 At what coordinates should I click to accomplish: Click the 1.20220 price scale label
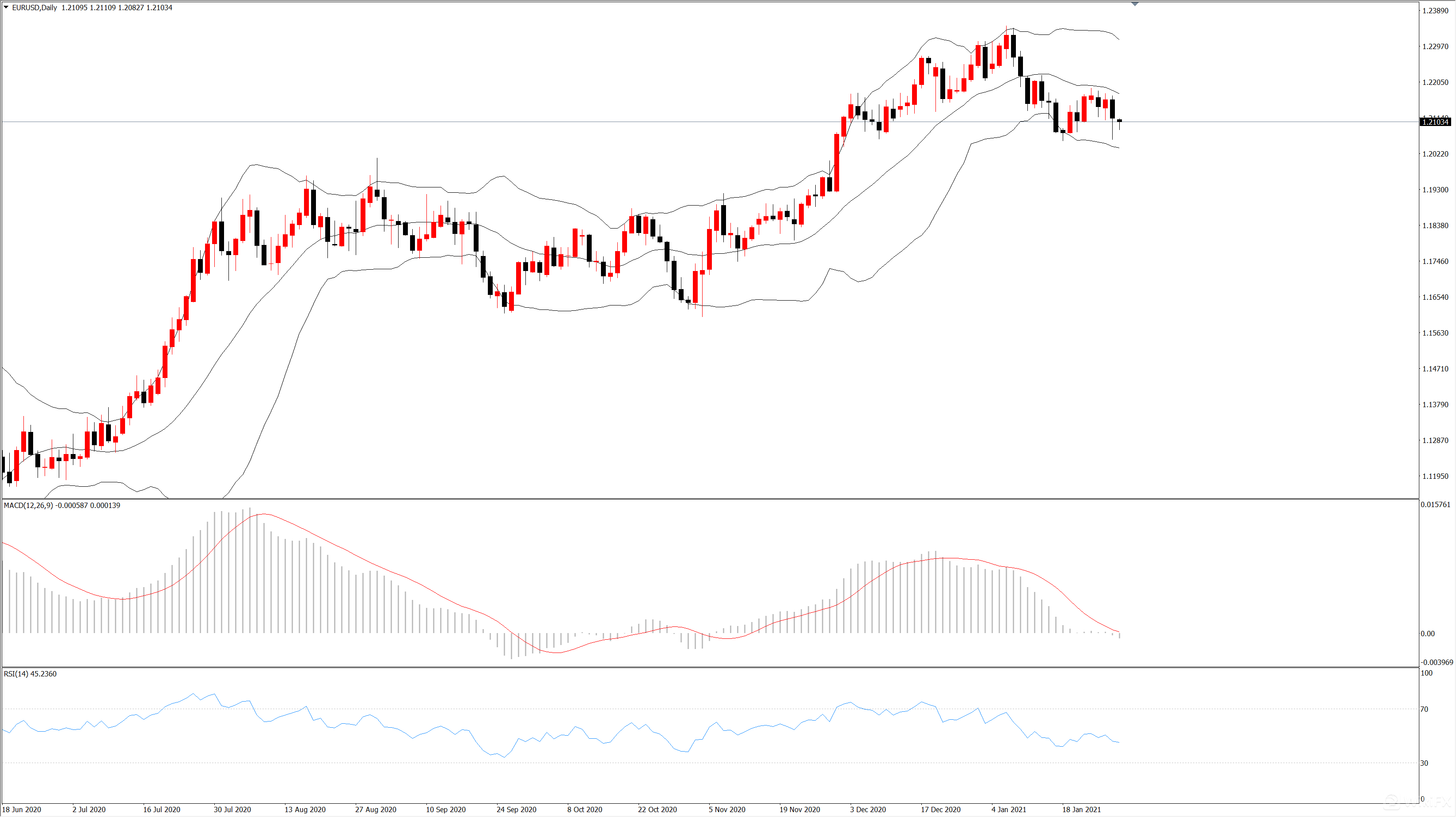tap(1435, 154)
